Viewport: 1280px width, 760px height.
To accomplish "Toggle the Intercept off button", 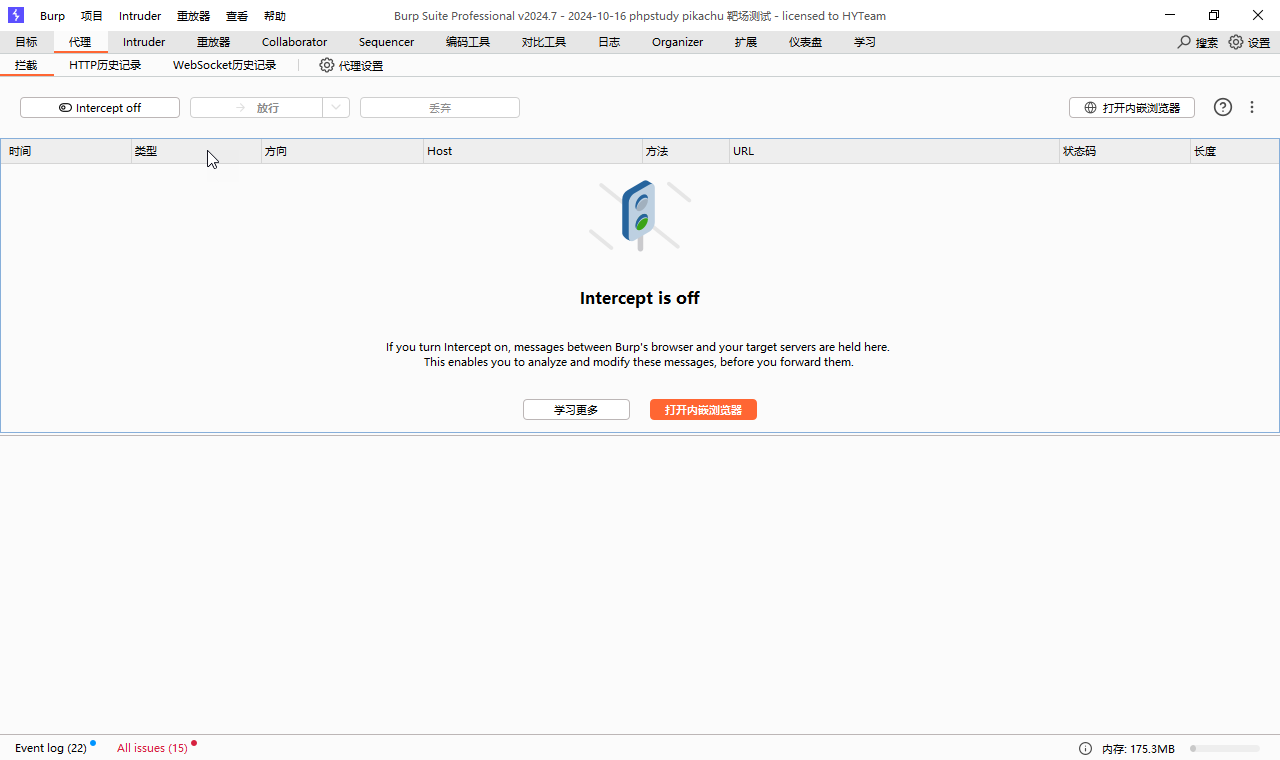I will click(x=100, y=108).
